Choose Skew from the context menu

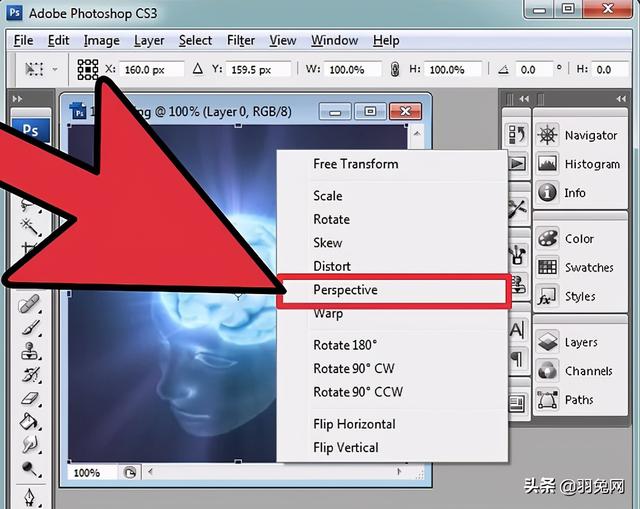tap(393, 243)
